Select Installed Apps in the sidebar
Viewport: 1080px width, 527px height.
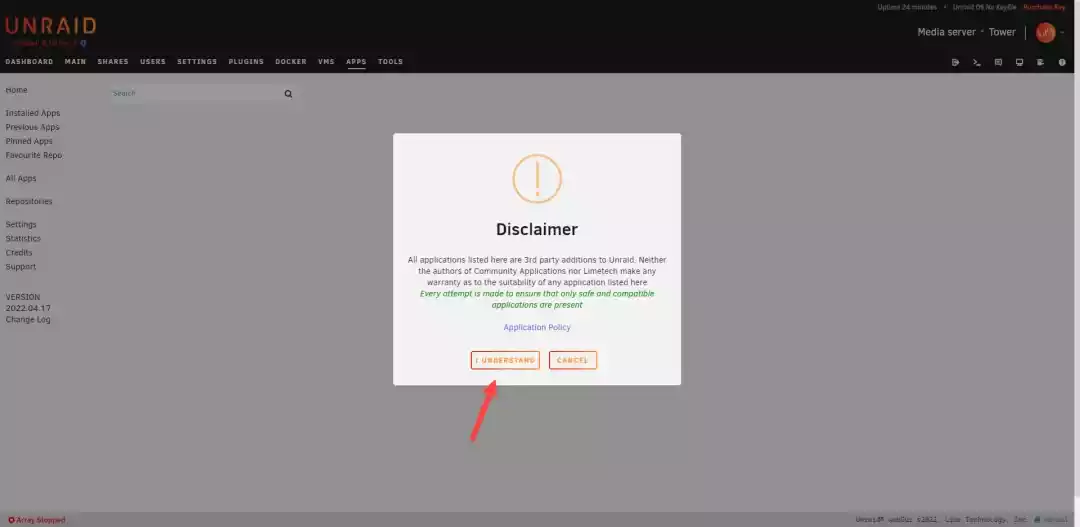pos(33,113)
